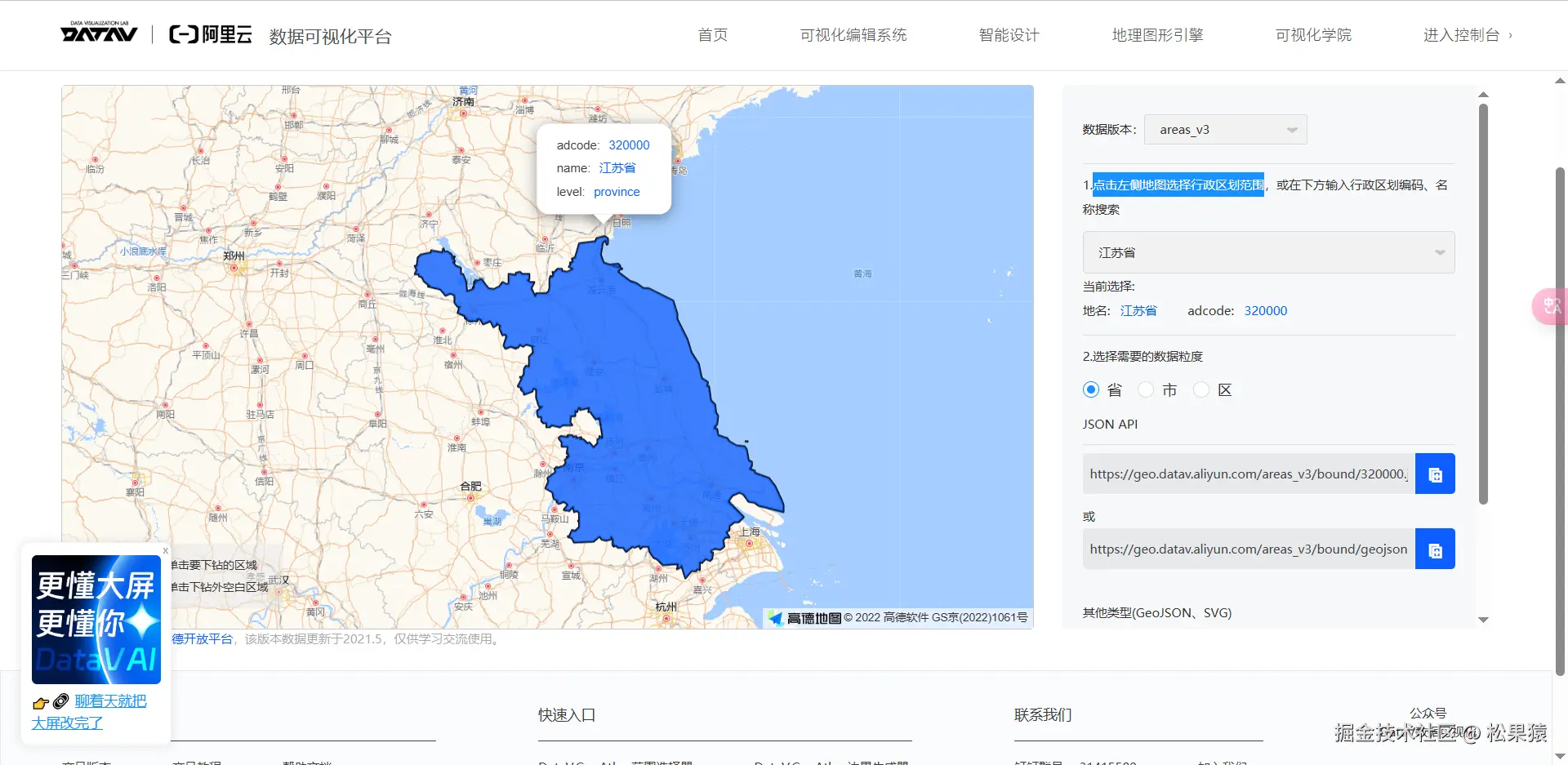This screenshot has width=1568, height=765.
Task: Select 地理图形引擎 in the navigation
Action: click(1158, 35)
